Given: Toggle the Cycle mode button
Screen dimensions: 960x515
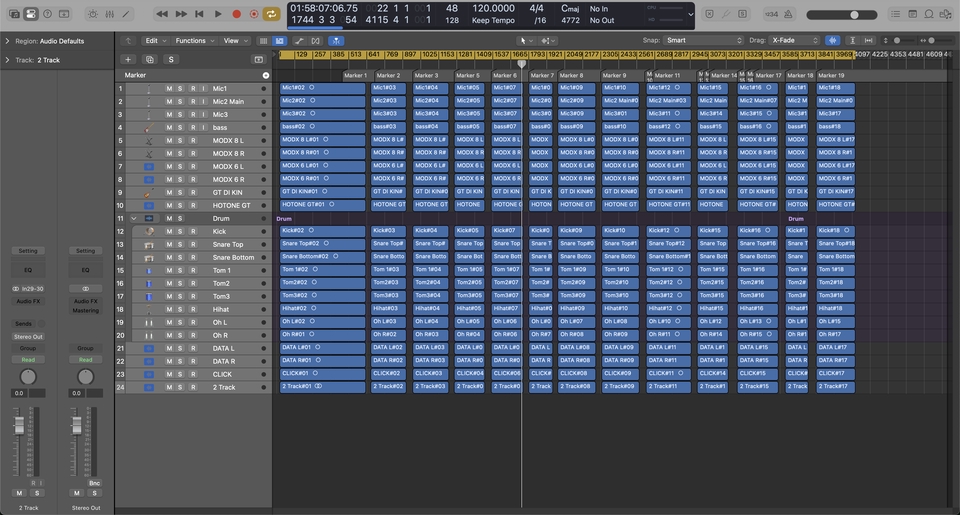Looking at the screenshot, I should coord(271,14).
